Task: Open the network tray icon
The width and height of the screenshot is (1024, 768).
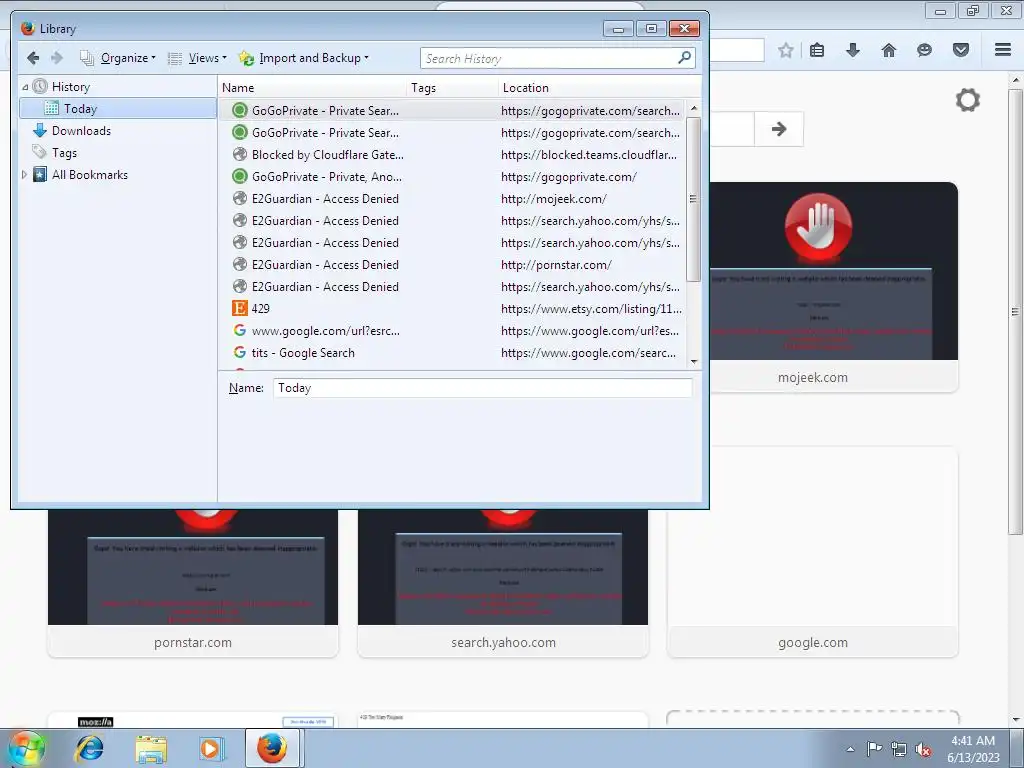Action: coord(899,749)
